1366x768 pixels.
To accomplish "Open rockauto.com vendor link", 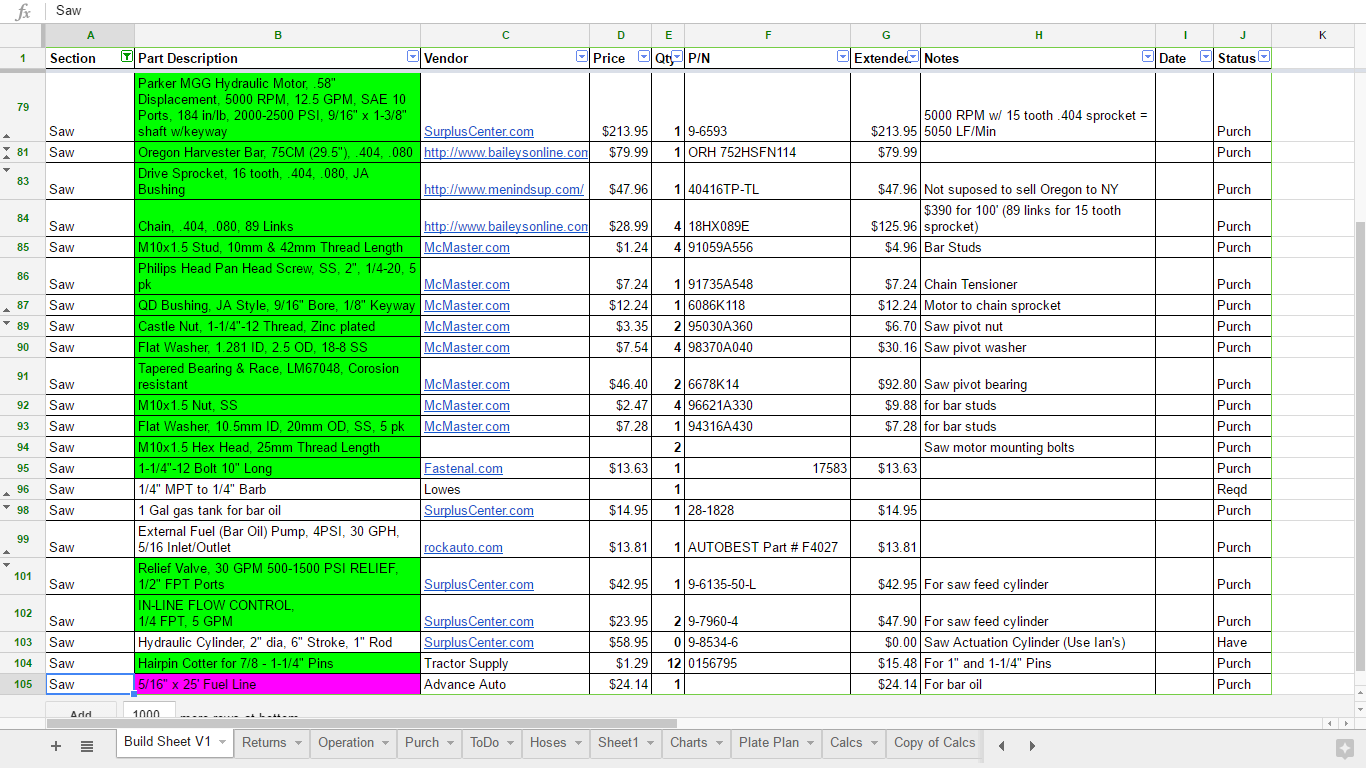I will coord(463,547).
